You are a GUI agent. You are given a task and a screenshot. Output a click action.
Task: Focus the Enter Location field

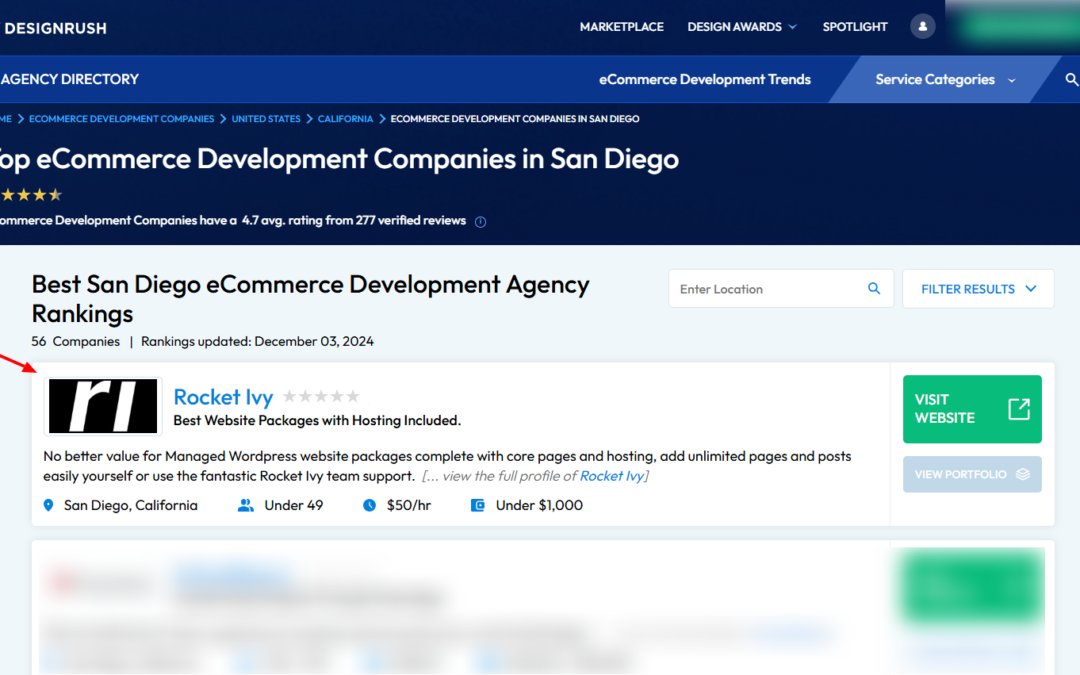click(780, 289)
